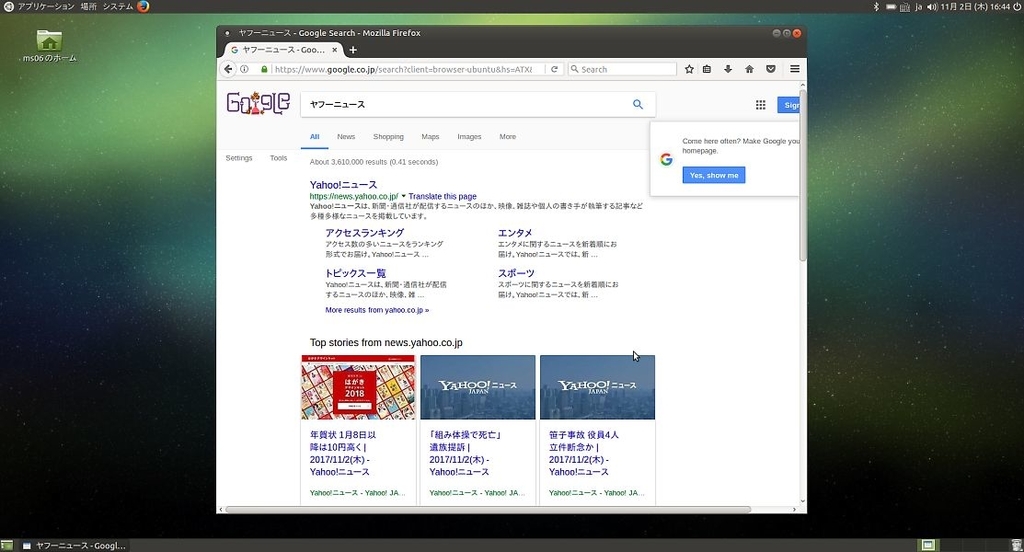Click the blue Sign in button
Viewport: 1024px width, 552px height.
[788, 105]
